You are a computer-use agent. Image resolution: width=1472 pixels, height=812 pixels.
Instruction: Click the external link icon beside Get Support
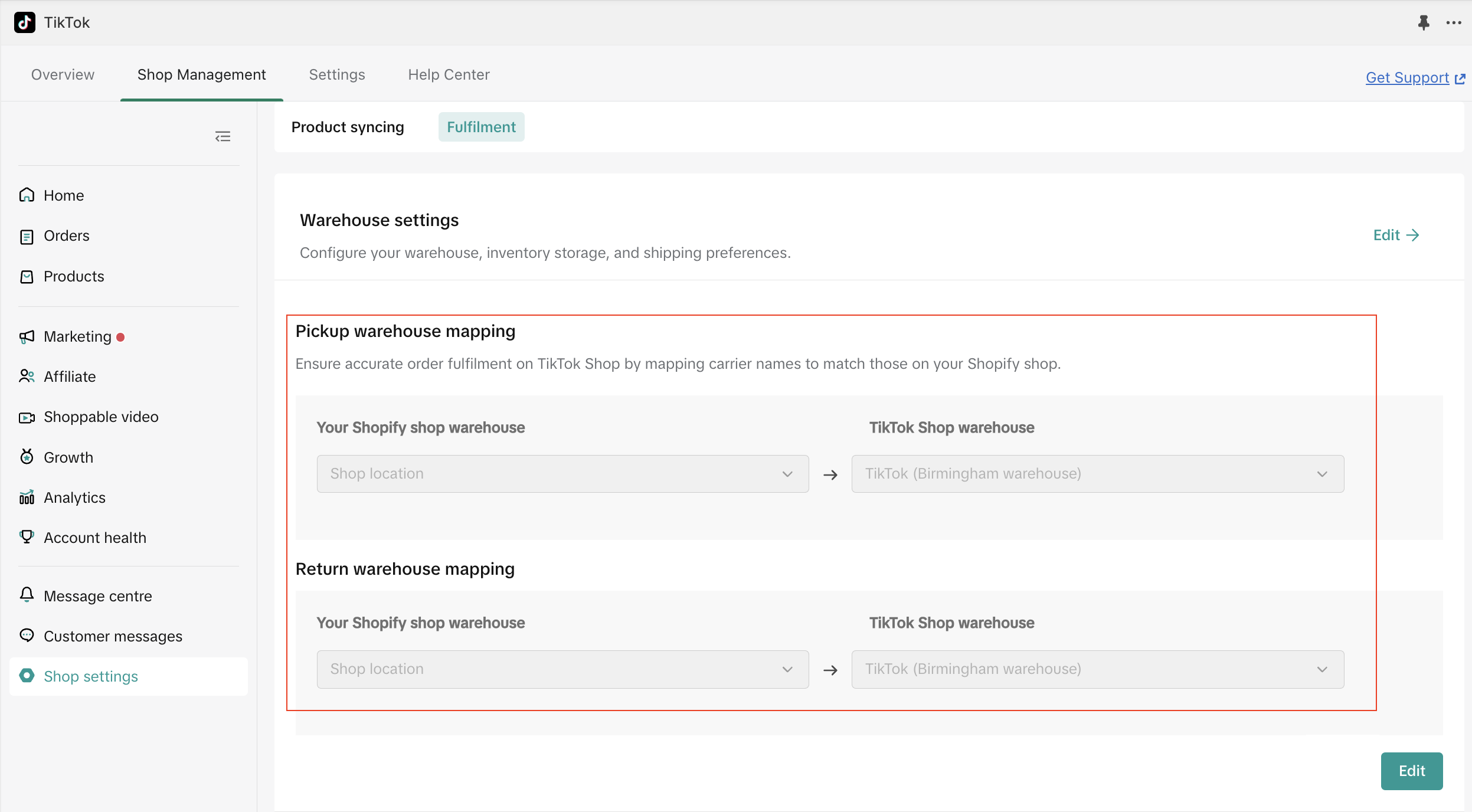pyautogui.click(x=1460, y=78)
